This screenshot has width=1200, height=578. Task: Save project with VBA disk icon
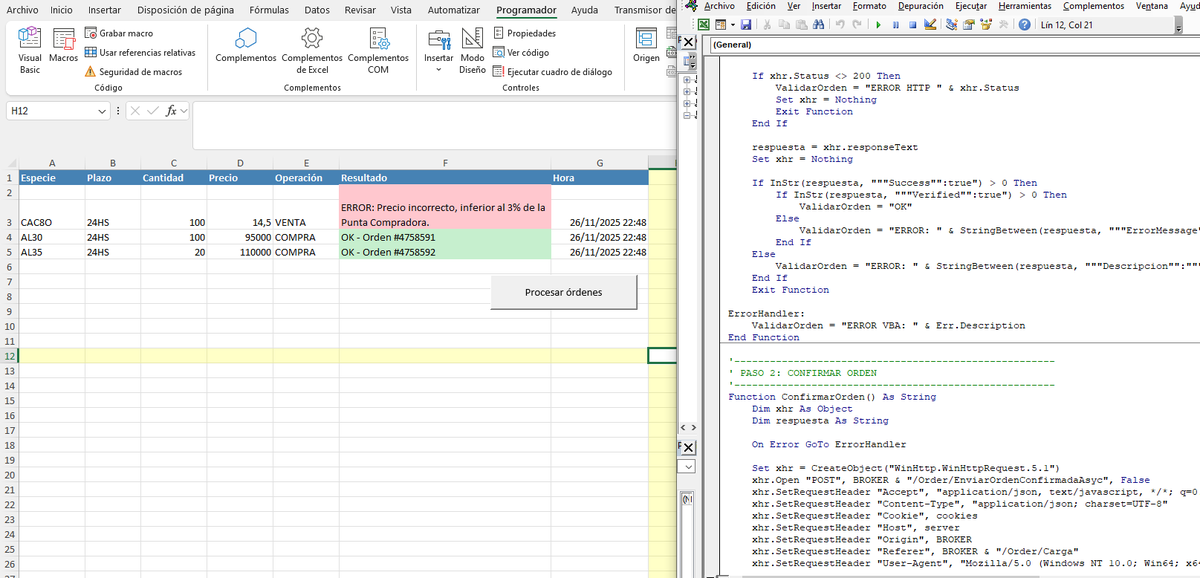pyautogui.click(x=746, y=24)
